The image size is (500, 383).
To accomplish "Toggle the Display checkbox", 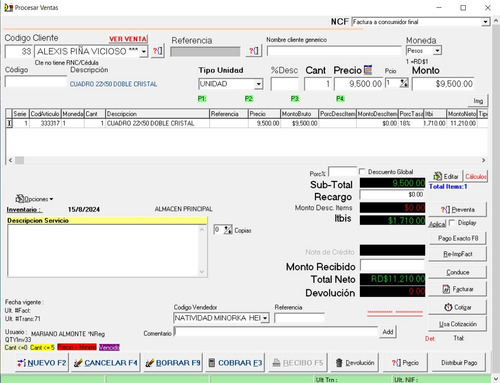I will (x=452, y=222).
